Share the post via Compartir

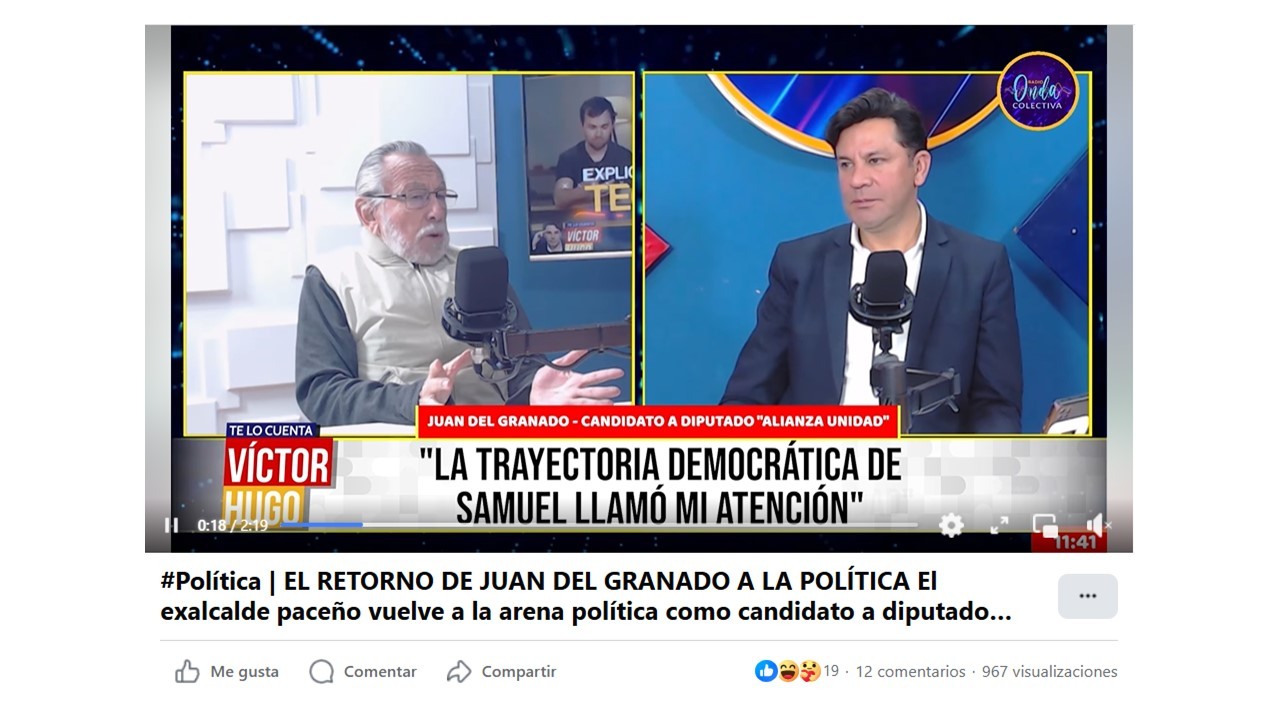click(x=501, y=672)
